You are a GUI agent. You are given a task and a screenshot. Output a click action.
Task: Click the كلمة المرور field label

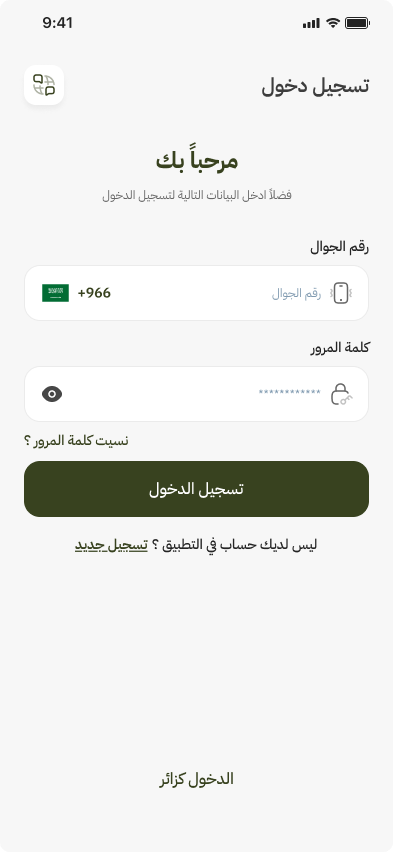pyautogui.click(x=340, y=348)
